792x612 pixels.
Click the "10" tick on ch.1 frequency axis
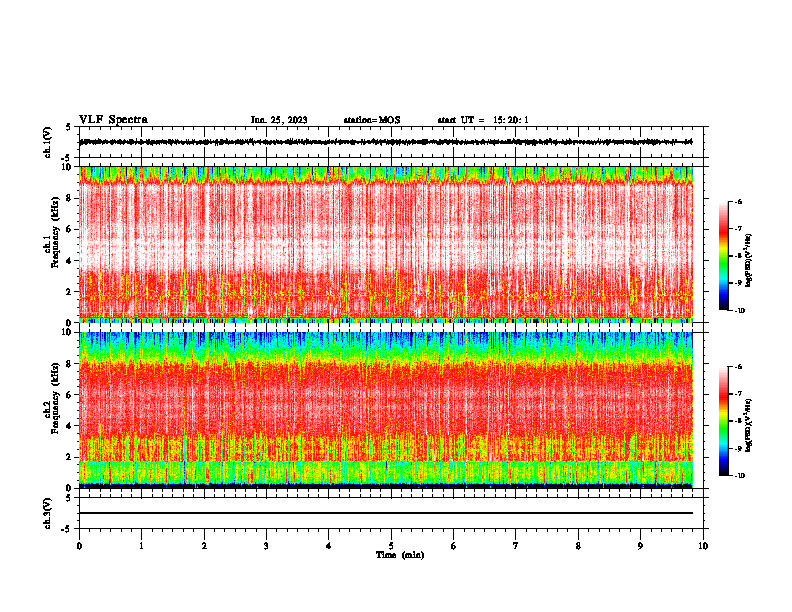coord(68,167)
